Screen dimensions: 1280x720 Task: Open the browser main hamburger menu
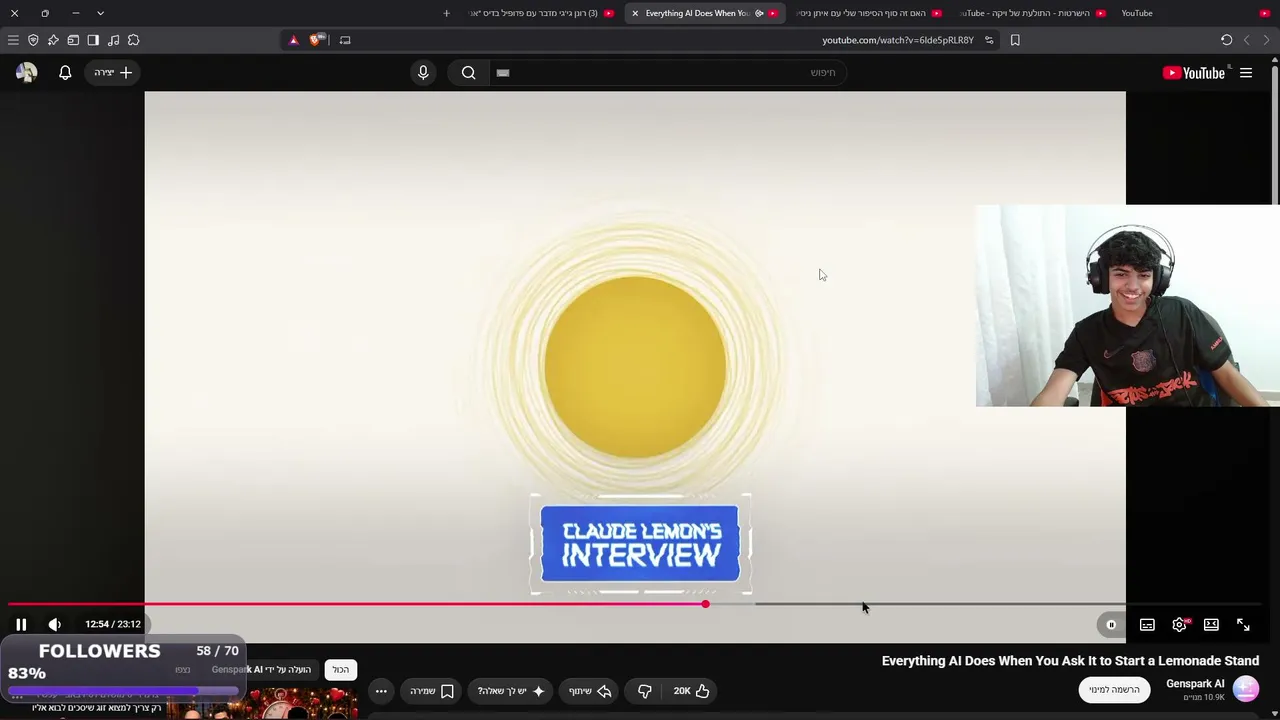[x=13, y=40]
